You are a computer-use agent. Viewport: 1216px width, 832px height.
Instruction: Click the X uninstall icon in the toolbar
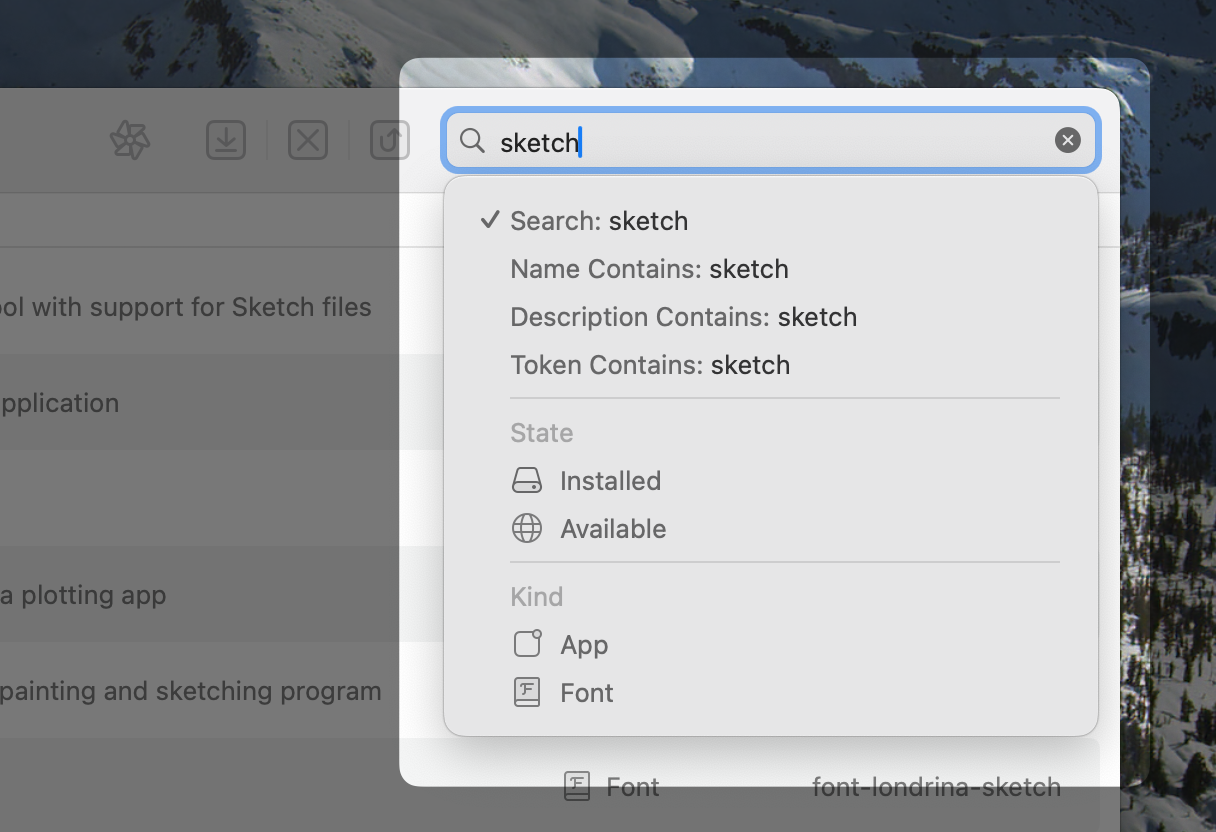307,140
